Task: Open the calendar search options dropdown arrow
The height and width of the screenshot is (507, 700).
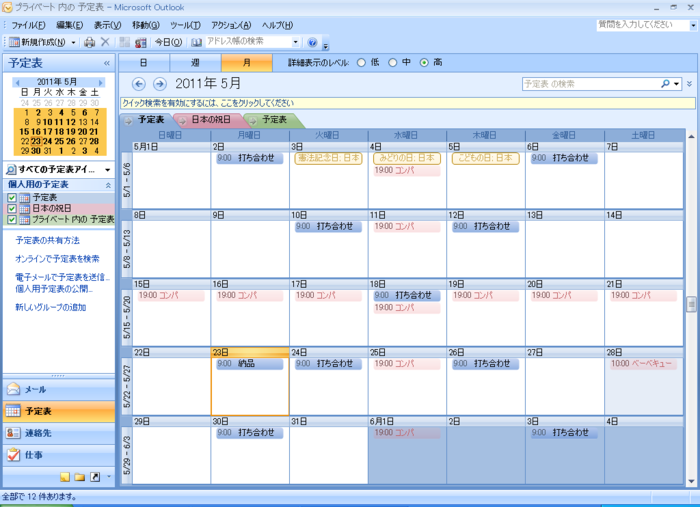Action: click(677, 84)
